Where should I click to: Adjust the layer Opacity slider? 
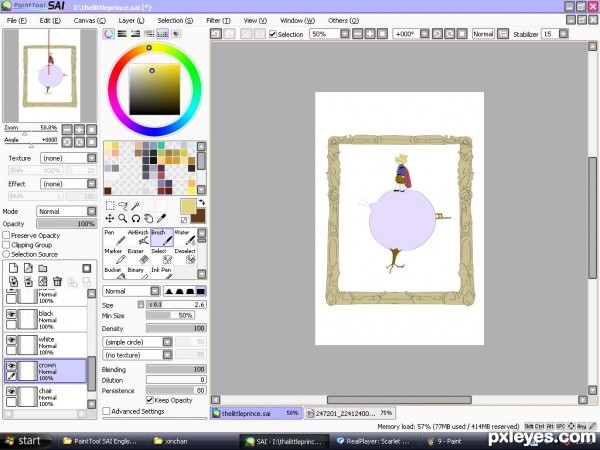tap(67, 224)
